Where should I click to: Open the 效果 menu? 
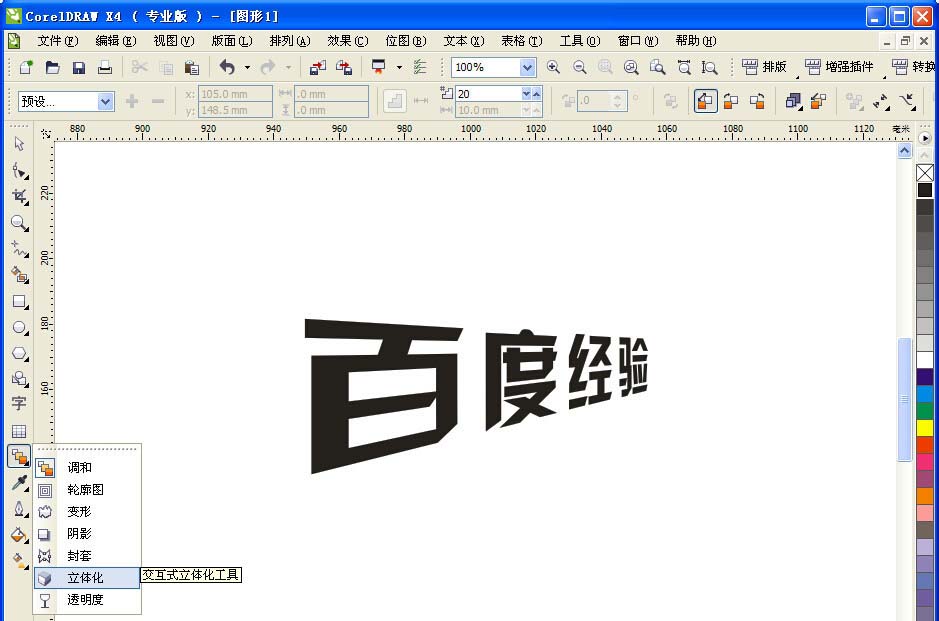pyautogui.click(x=347, y=41)
